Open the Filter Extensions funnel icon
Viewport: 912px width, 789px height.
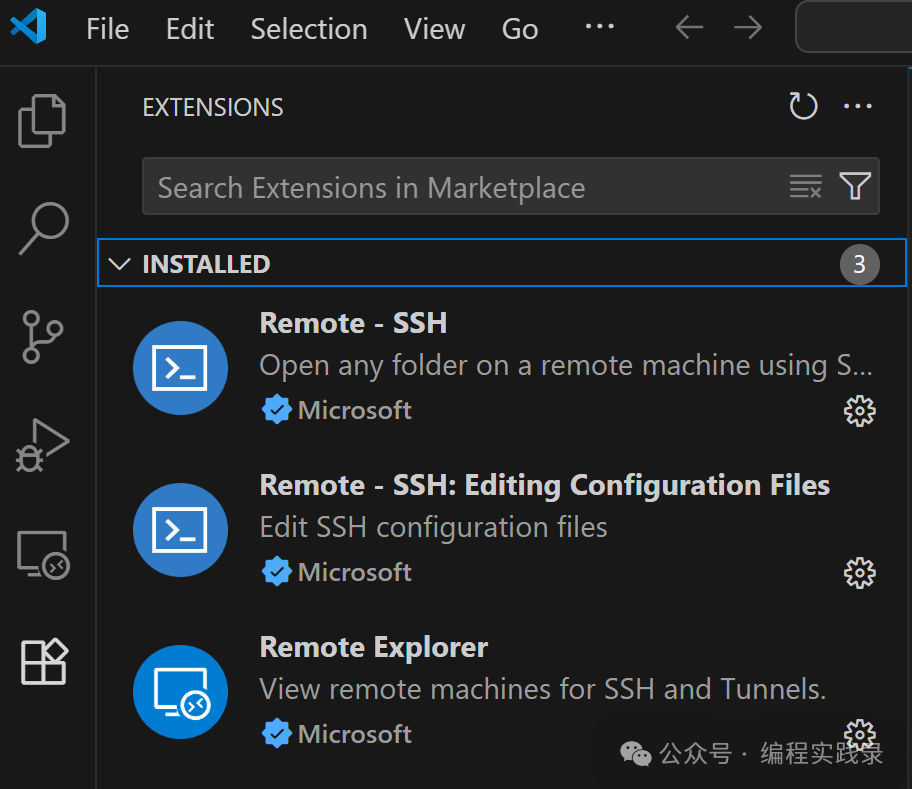(854, 186)
